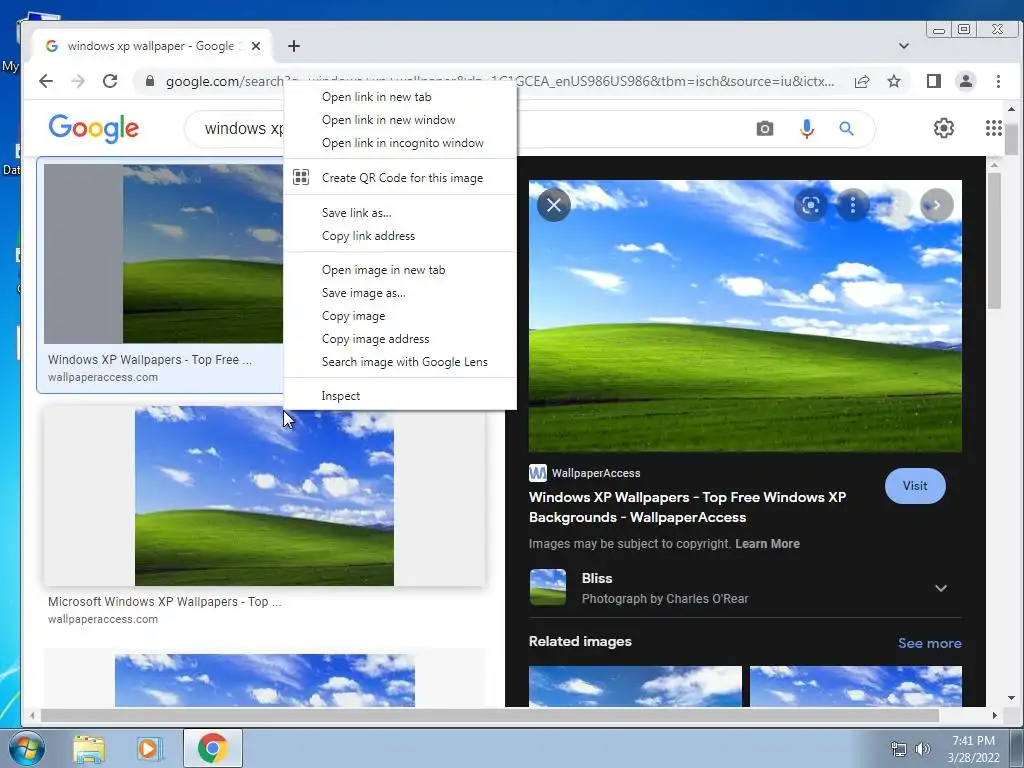Image resolution: width=1024 pixels, height=768 pixels.
Task: Open a new tab with plus button
Action: [x=294, y=46]
